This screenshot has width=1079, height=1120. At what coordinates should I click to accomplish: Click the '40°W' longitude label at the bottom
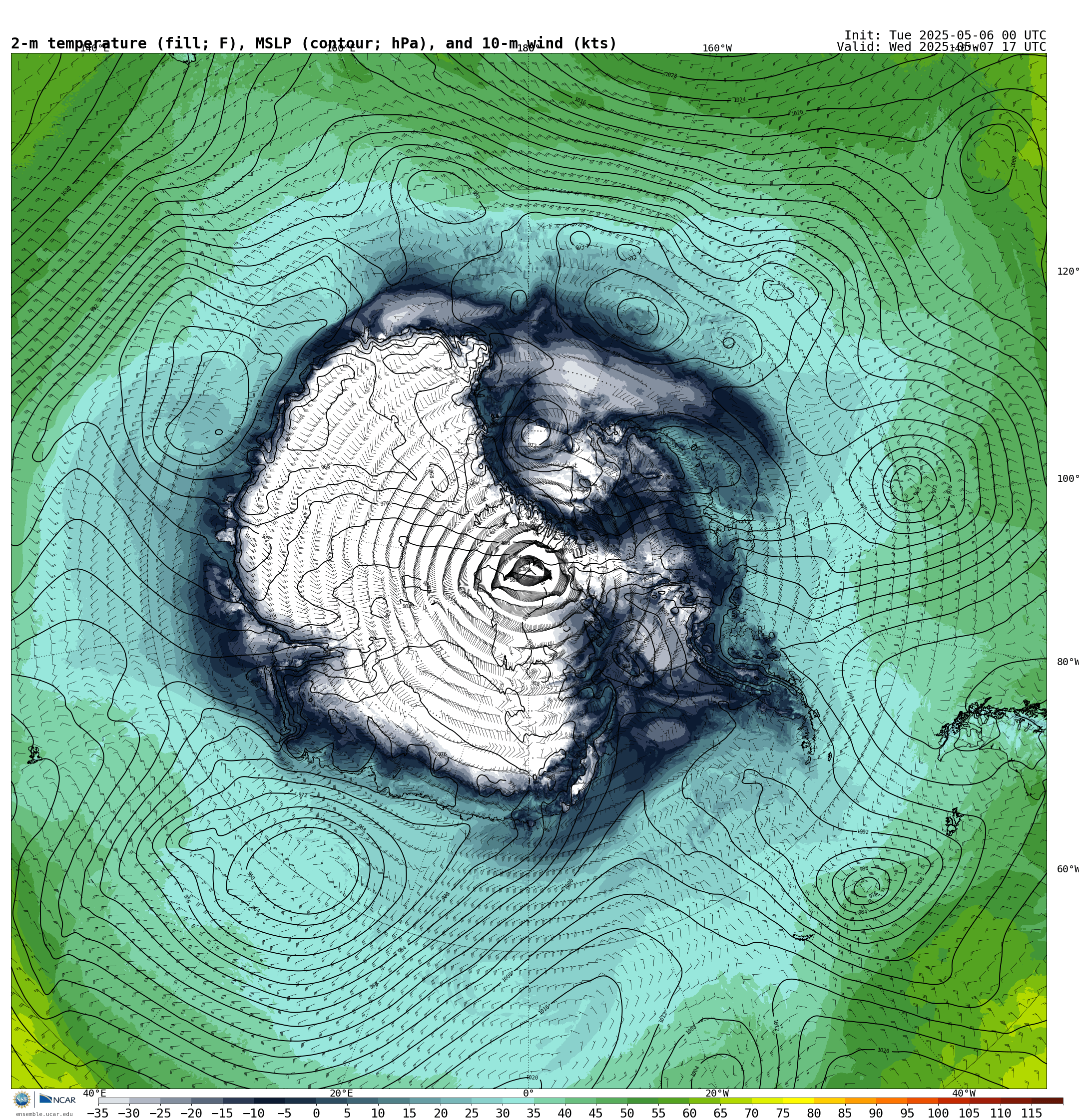tap(964, 1093)
